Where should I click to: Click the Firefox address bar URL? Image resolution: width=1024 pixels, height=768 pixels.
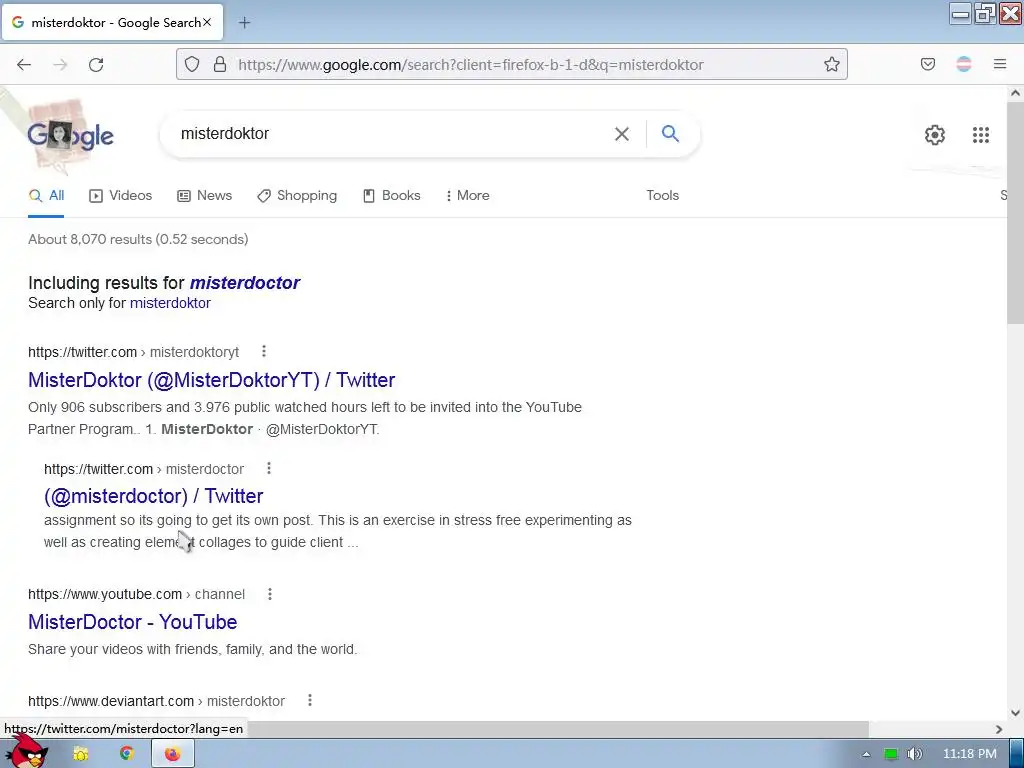(470, 65)
